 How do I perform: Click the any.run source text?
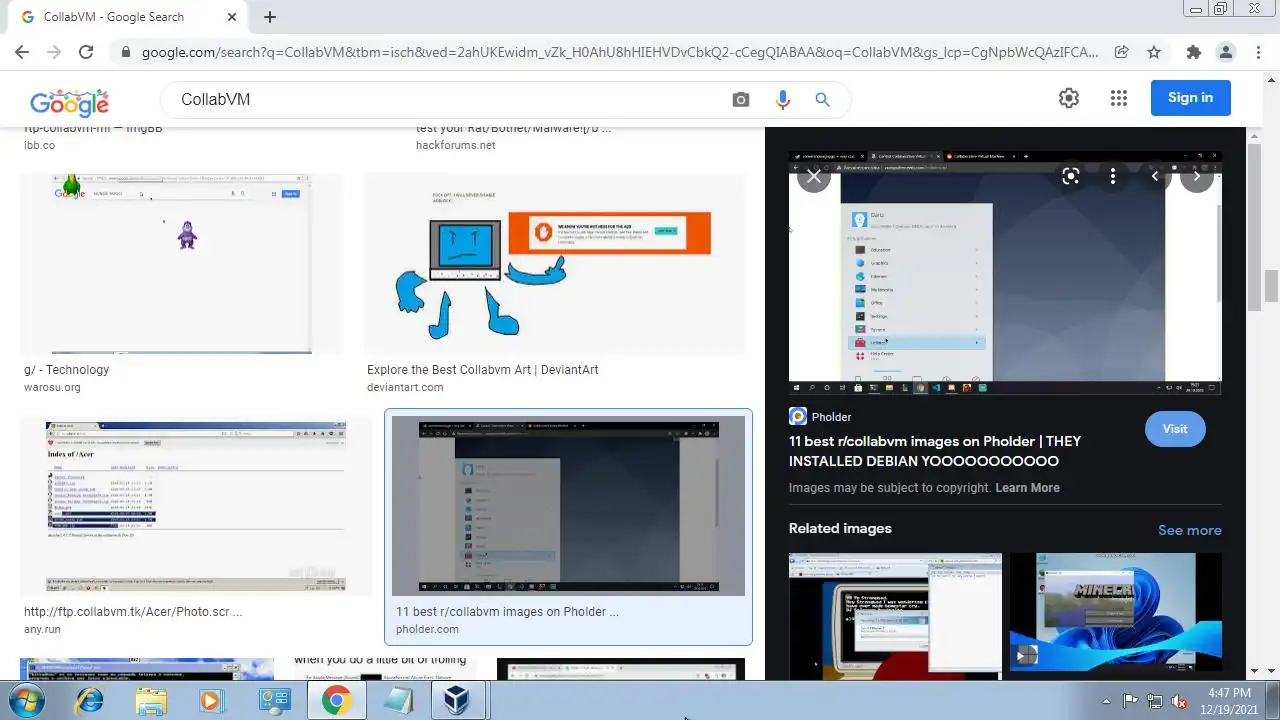[x=42, y=629]
